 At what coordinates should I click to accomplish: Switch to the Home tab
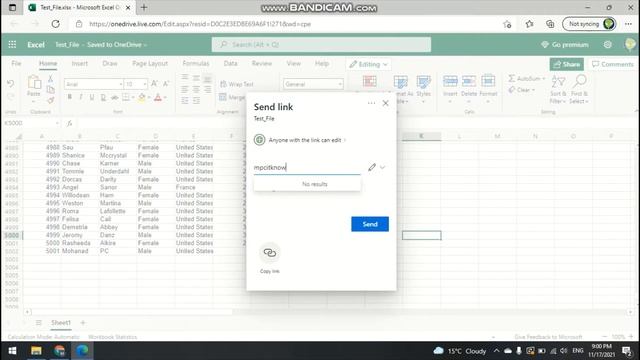tap(48, 64)
